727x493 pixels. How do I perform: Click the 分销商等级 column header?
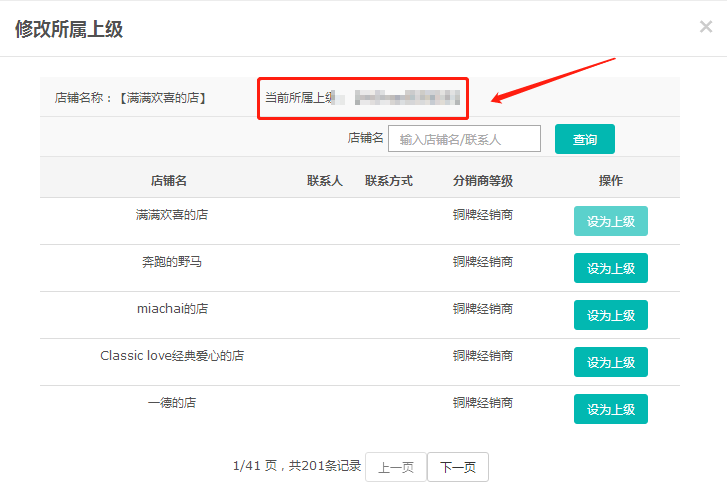(x=483, y=181)
